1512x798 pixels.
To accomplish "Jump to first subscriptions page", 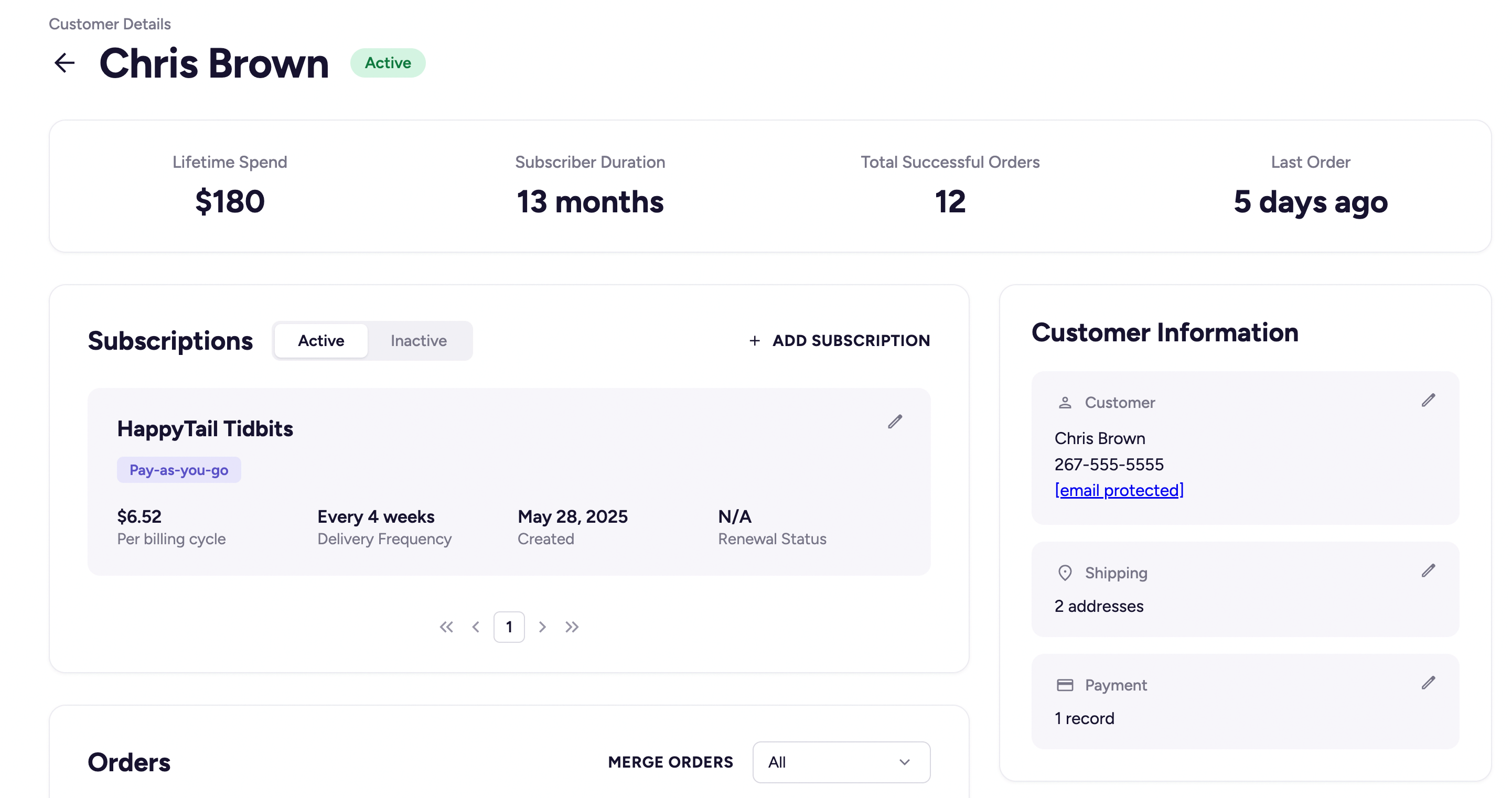I will coord(446,627).
